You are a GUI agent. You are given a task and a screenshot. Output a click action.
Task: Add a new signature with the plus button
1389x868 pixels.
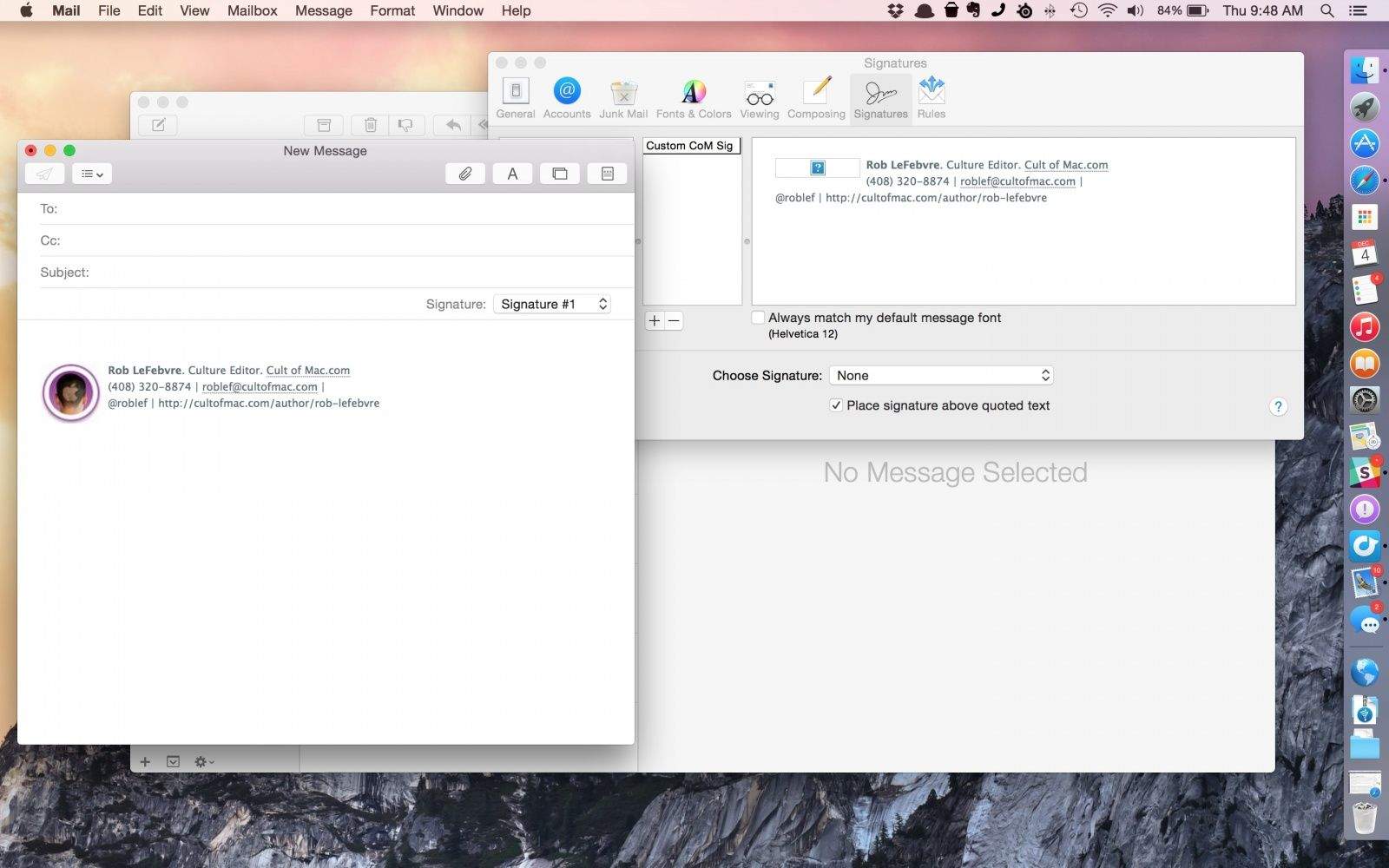pyautogui.click(x=654, y=320)
